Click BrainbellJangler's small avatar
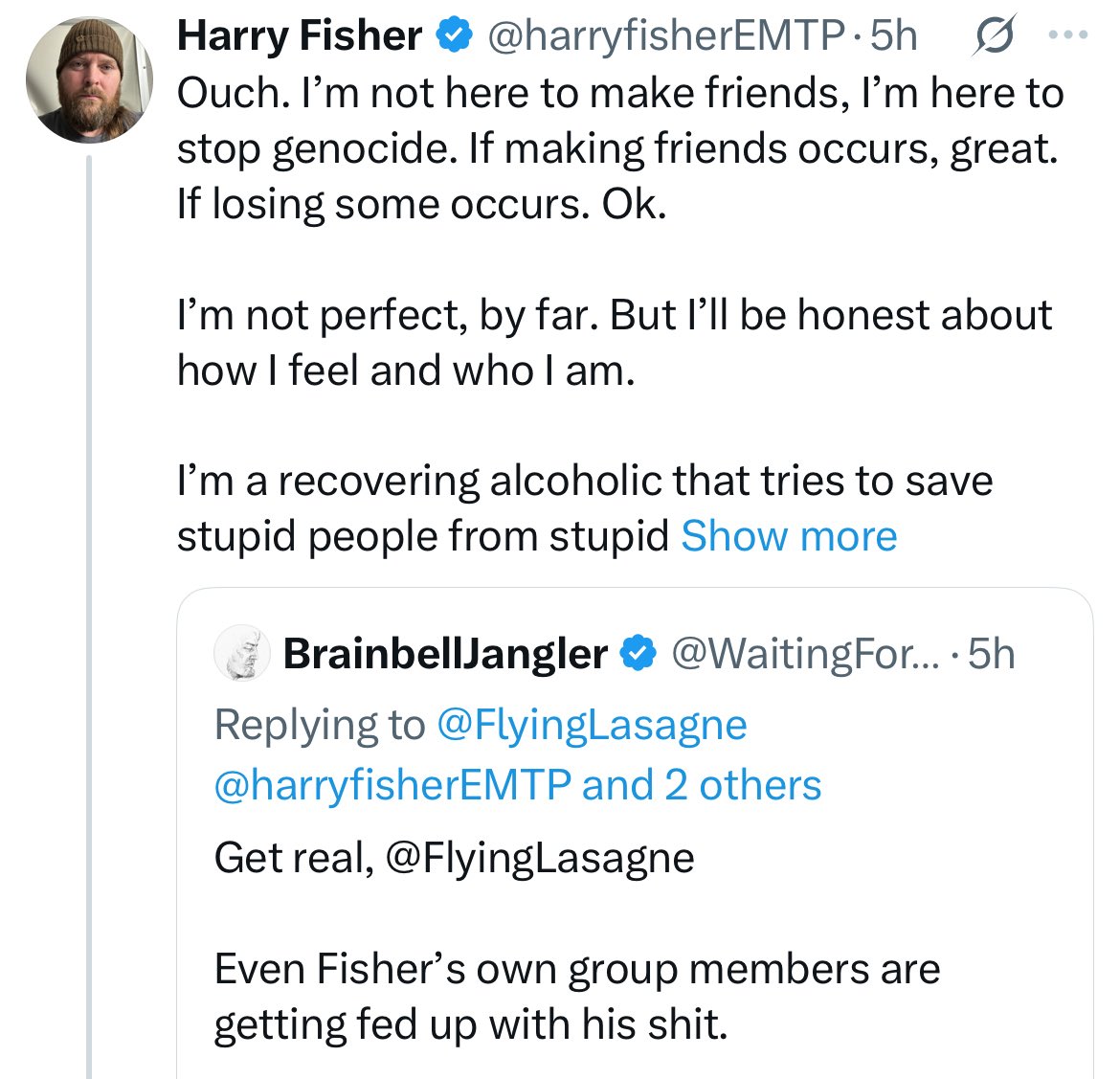 pyautogui.click(x=239, y=654)
